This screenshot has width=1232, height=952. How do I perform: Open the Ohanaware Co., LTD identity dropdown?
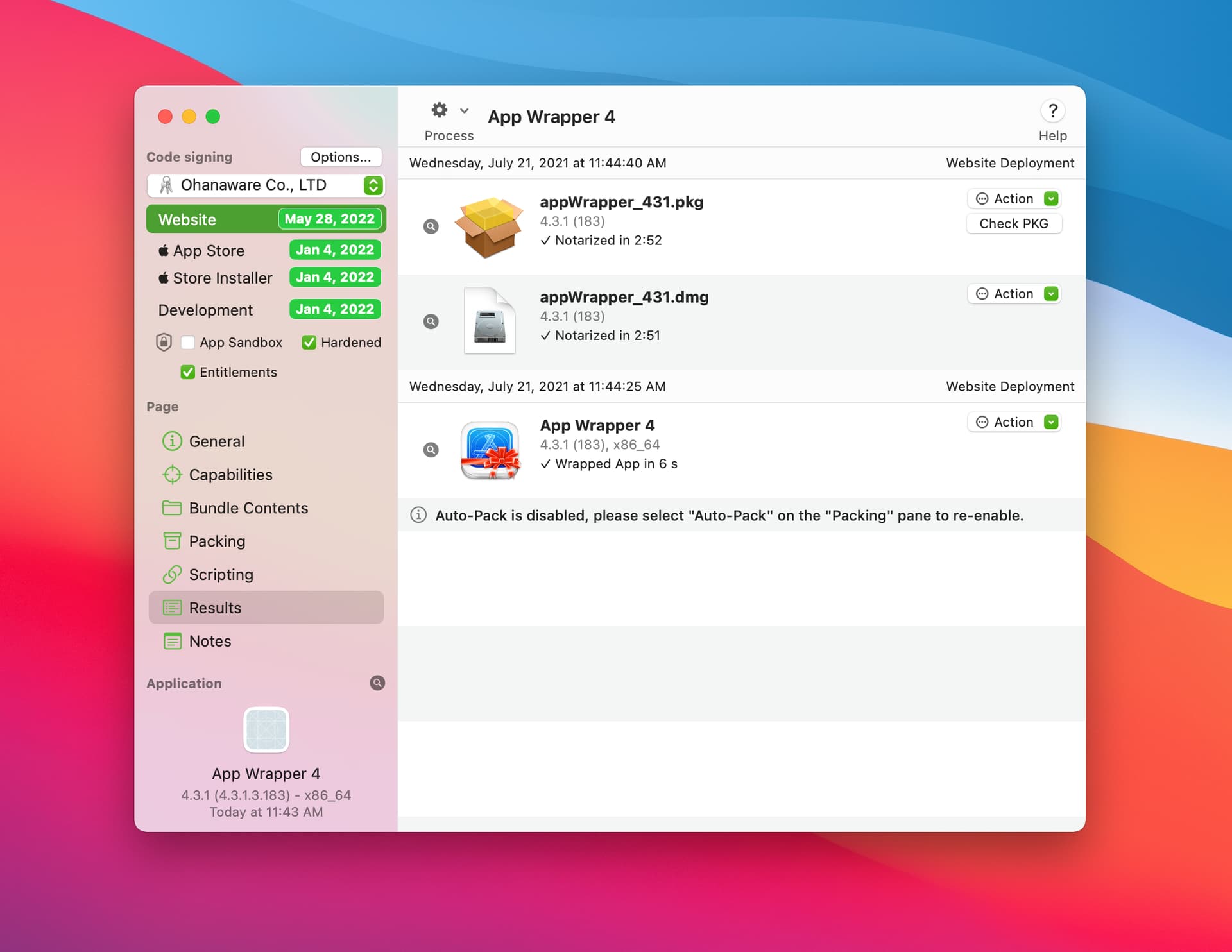pos(266,185)
